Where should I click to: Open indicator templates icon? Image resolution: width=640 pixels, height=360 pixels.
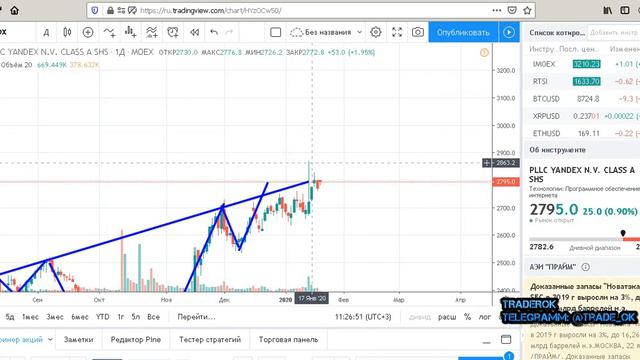[151, 32]
